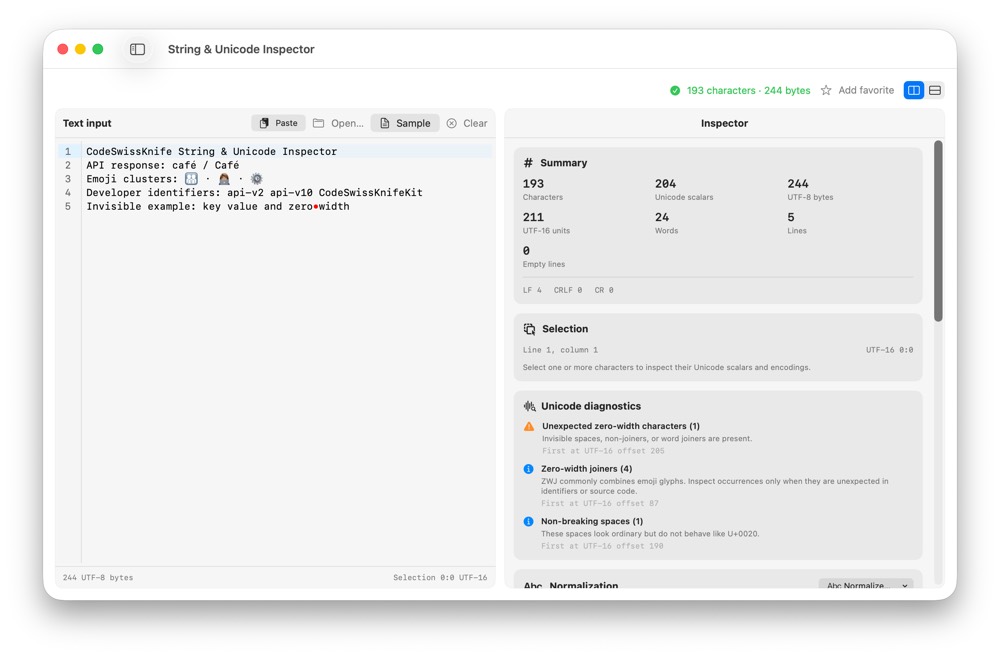
Task: Click the 204 Unicode scalars value
Action: tap(665, 184)
